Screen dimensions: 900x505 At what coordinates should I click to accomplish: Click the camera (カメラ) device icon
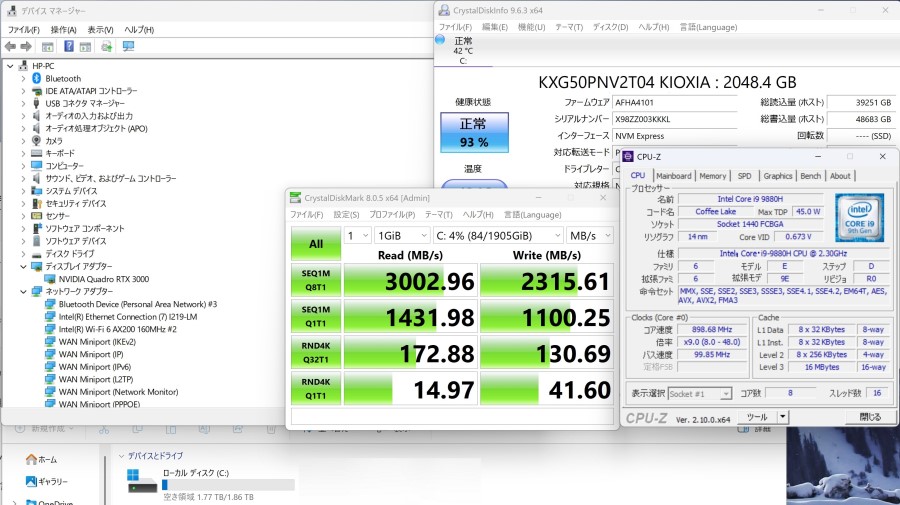point(37,141)
